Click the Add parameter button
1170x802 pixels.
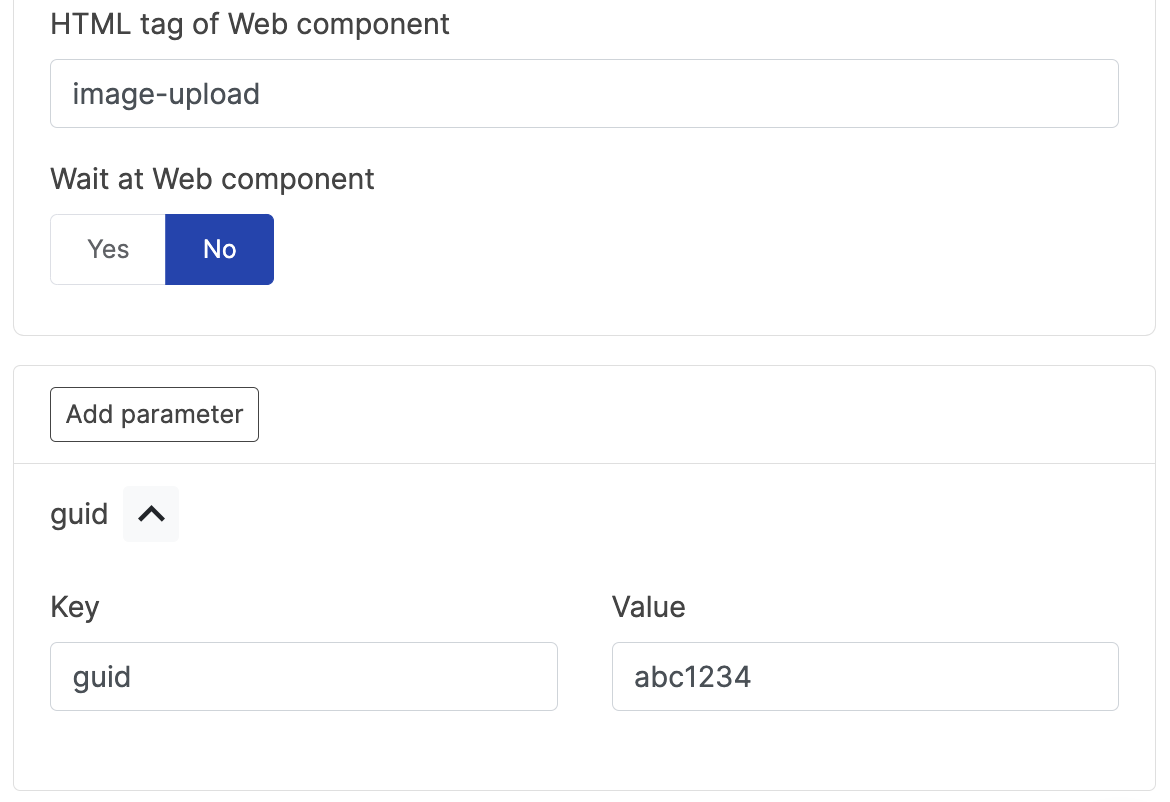pyautogui.click(x=154, y=414)
